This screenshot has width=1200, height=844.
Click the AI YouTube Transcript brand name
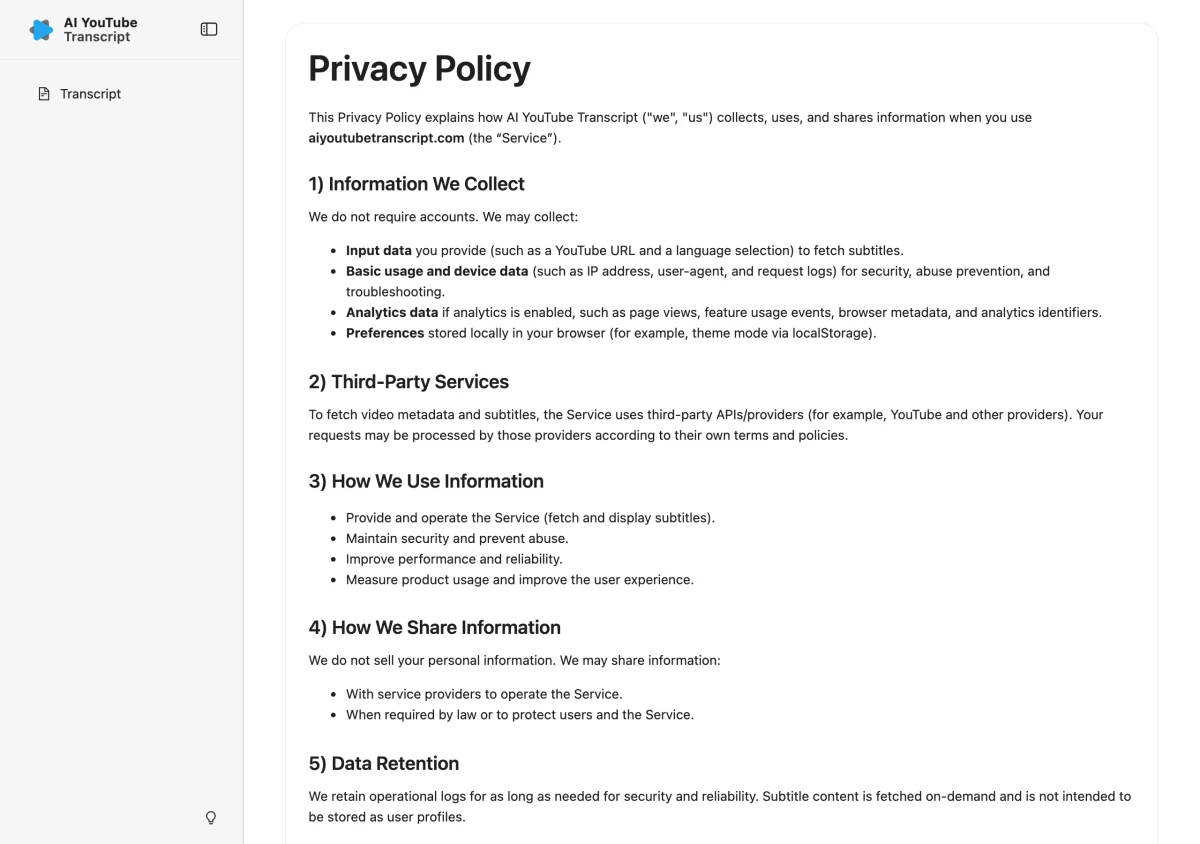click(101, 30)
